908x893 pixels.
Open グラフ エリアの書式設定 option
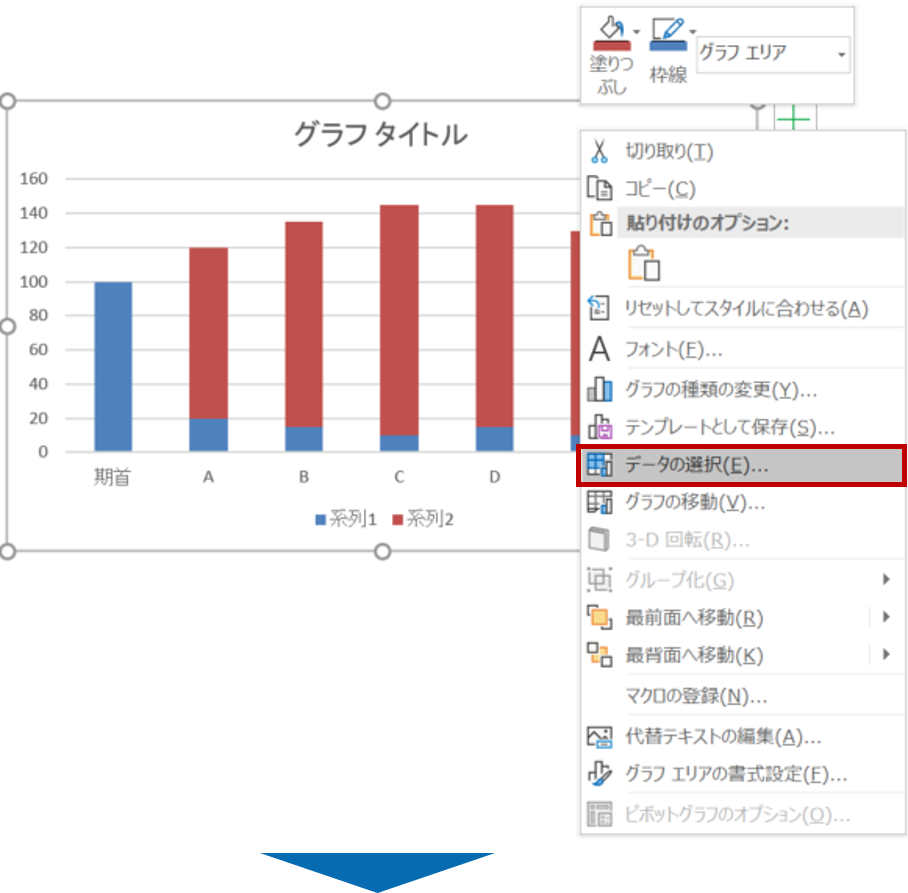tap(735, 773)
